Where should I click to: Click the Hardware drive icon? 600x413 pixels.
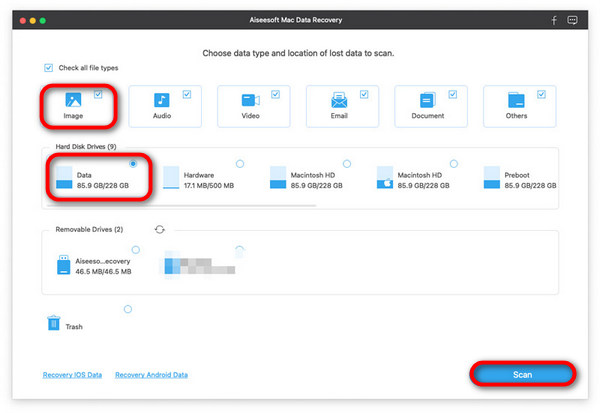click(171, 177)
